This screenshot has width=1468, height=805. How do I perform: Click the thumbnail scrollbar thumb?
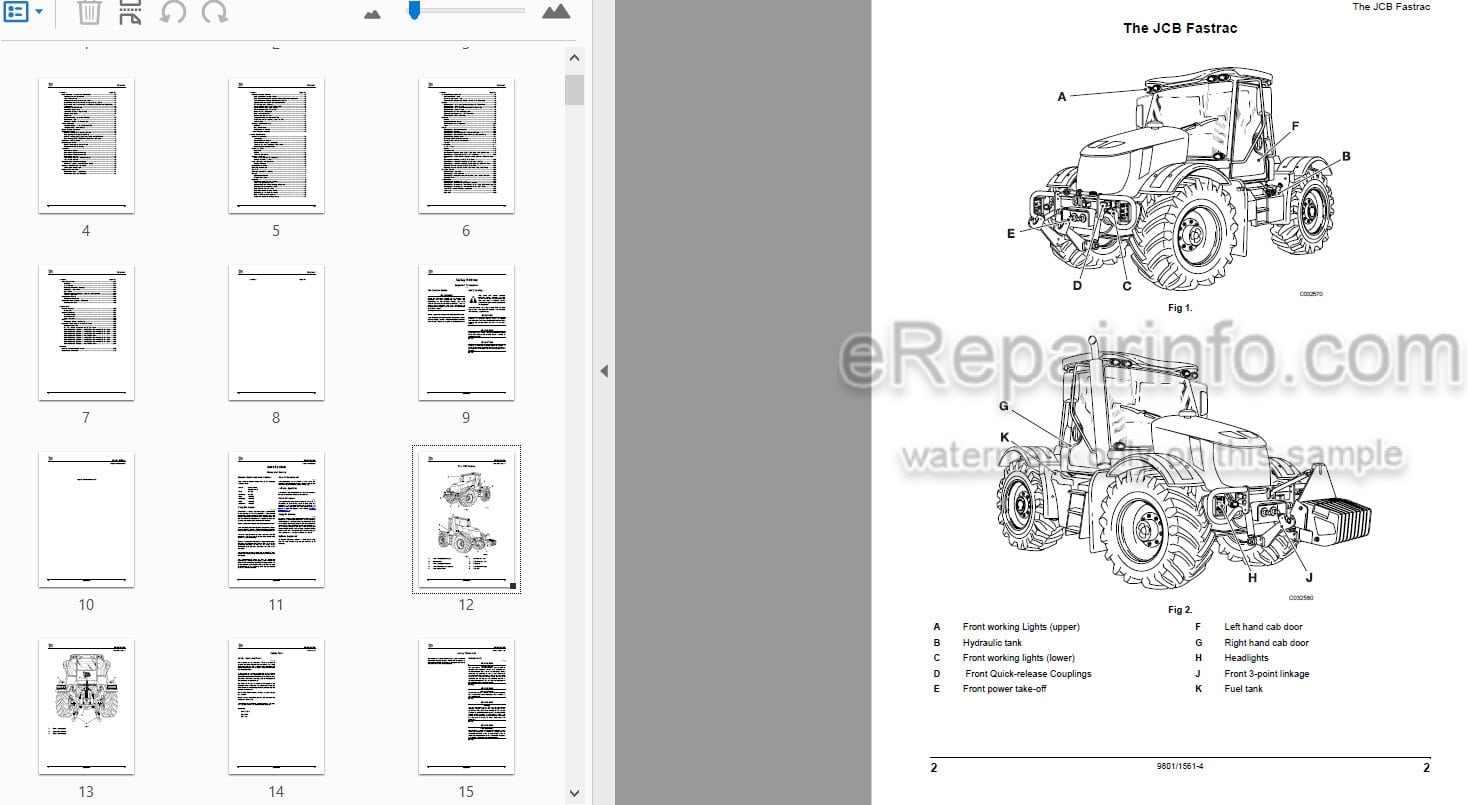574,89
